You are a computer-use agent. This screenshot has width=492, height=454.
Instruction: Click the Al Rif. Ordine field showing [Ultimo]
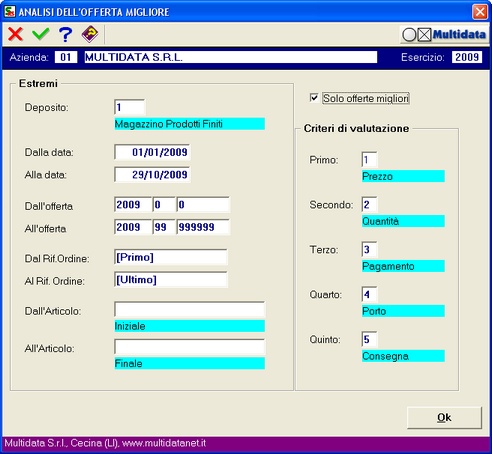[x=171, y=280]
